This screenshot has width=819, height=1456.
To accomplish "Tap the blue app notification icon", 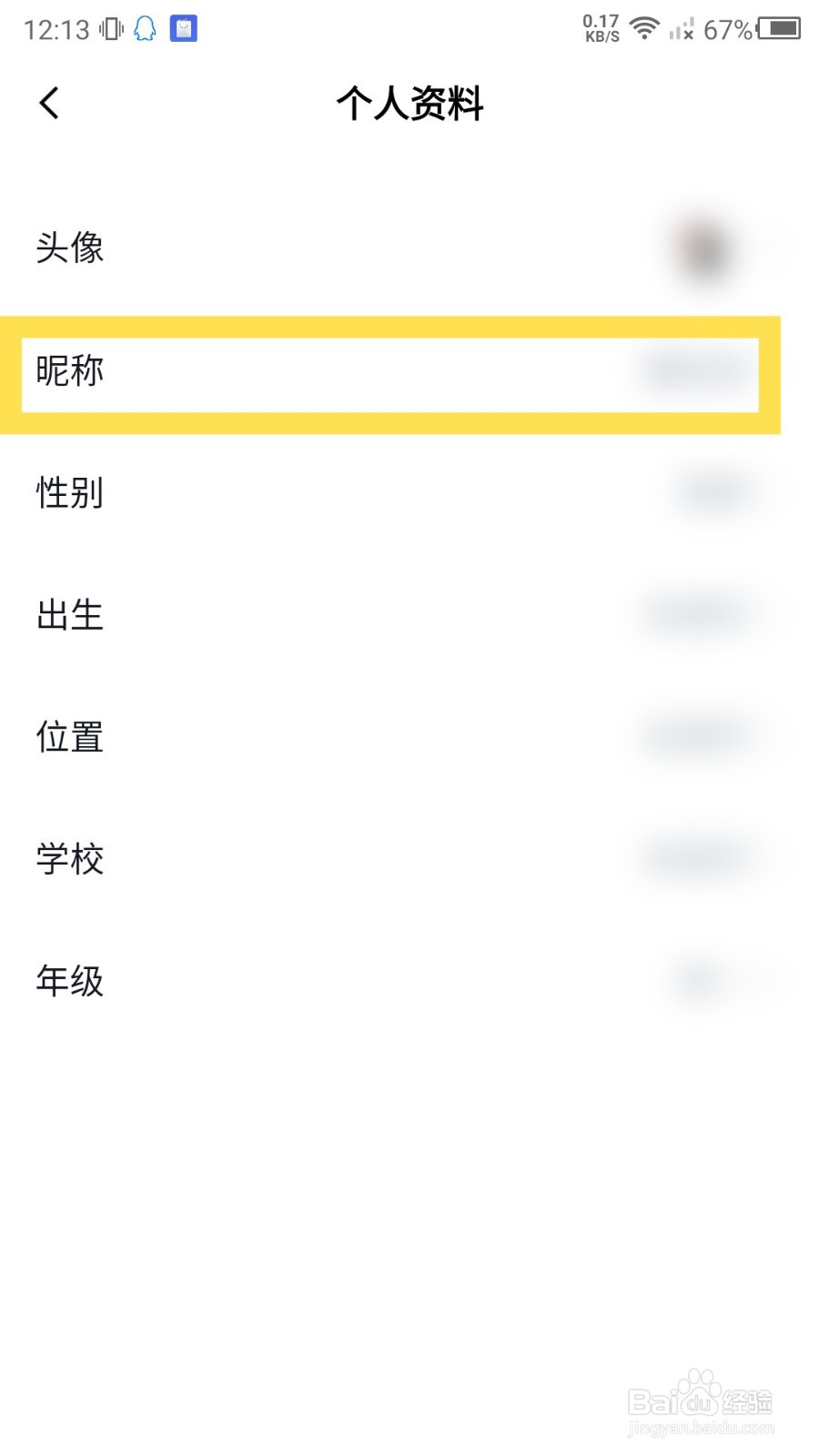I will [x=184, y=29].
